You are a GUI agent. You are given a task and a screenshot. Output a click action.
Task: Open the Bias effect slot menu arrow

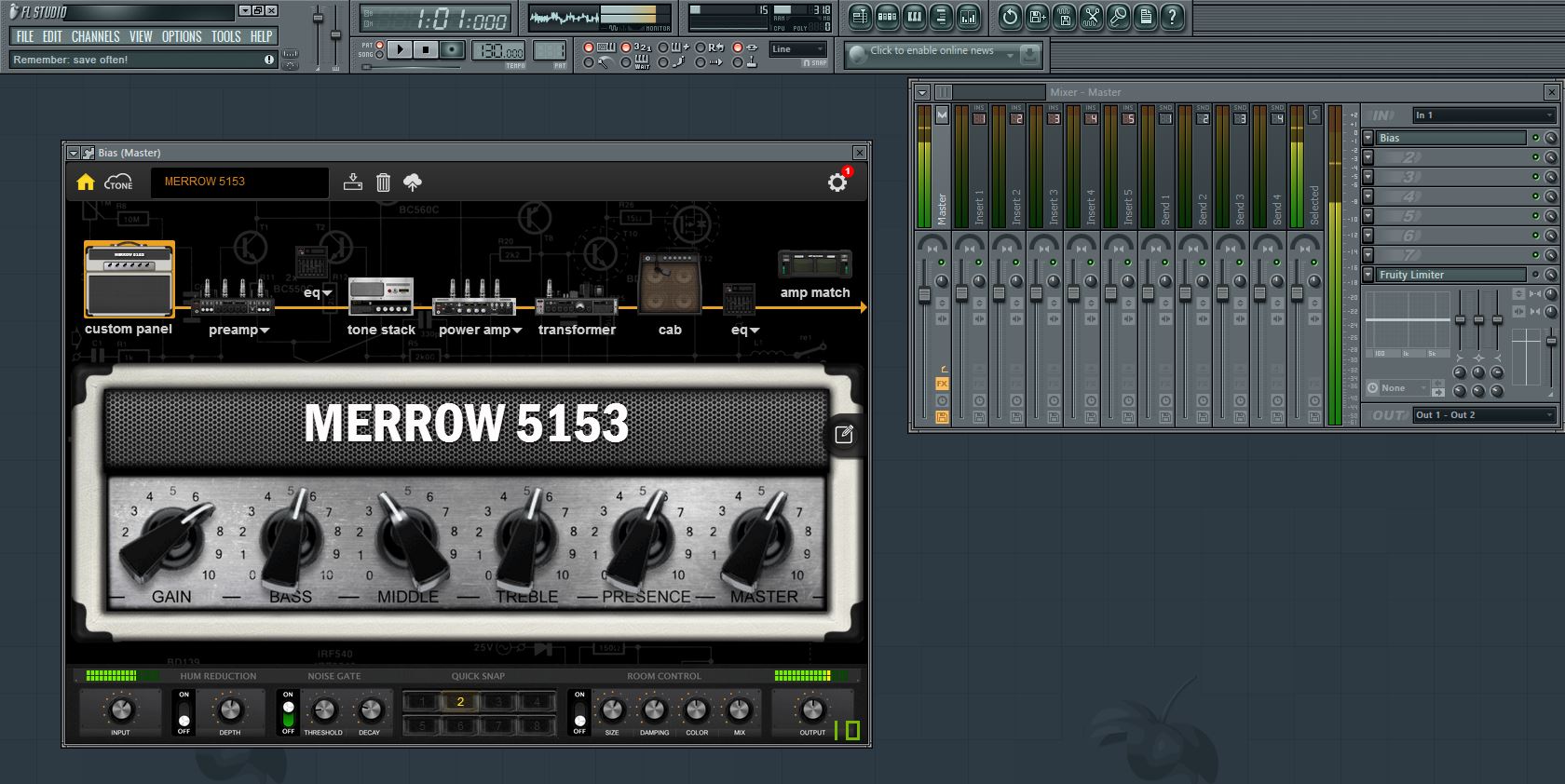(1368, 138)
